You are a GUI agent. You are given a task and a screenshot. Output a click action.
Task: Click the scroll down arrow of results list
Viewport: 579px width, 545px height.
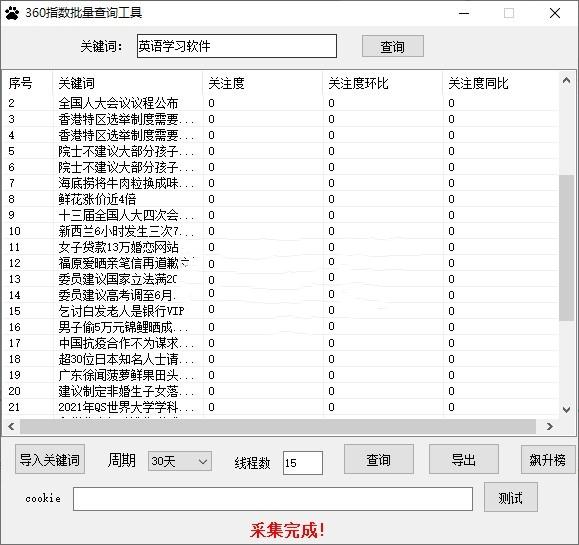tap(566, 409)
